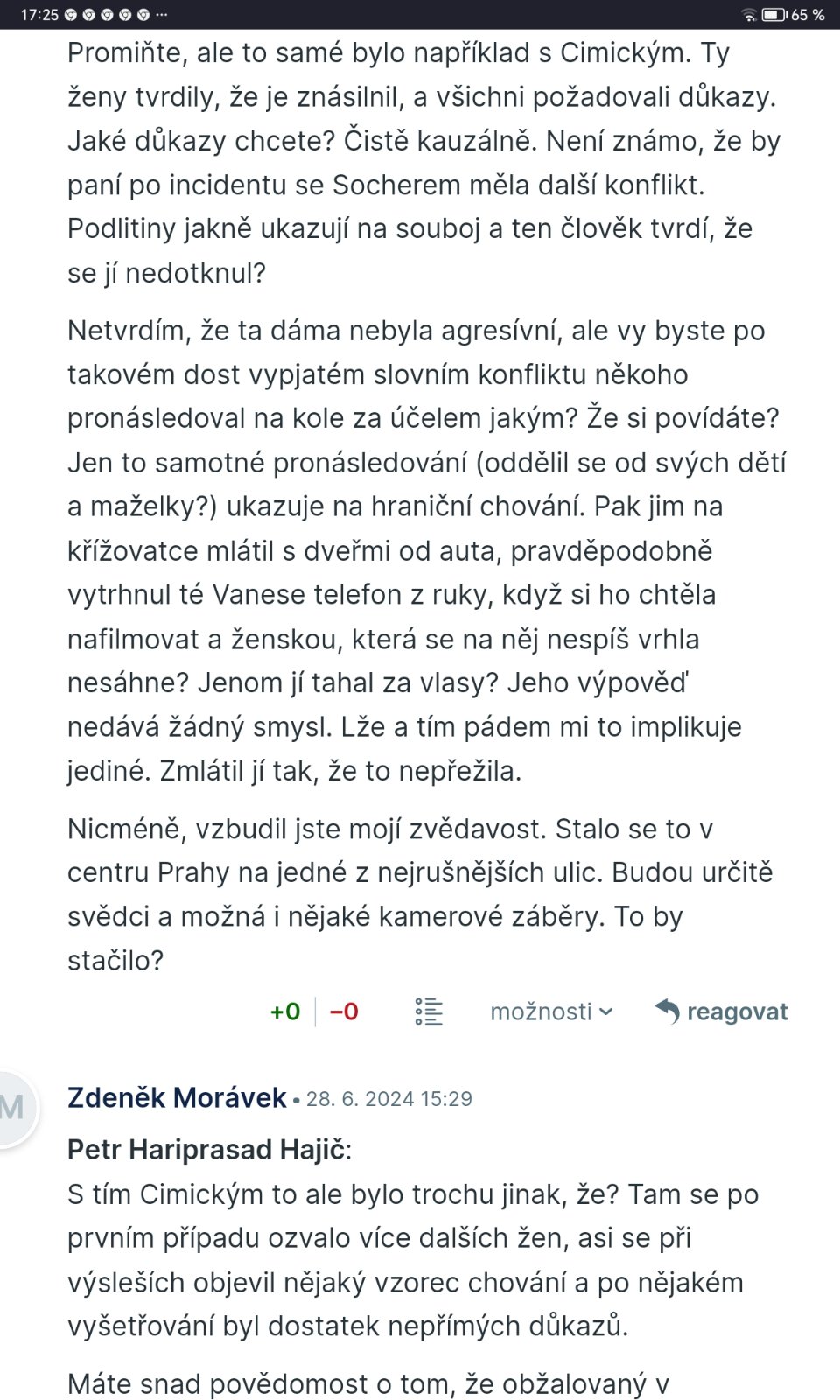The width and height of the screenshot is (840, 1400).
Task: Click the paragraph beginning "Nicméně, vzbudil jste"
Action: coord(420,894)
